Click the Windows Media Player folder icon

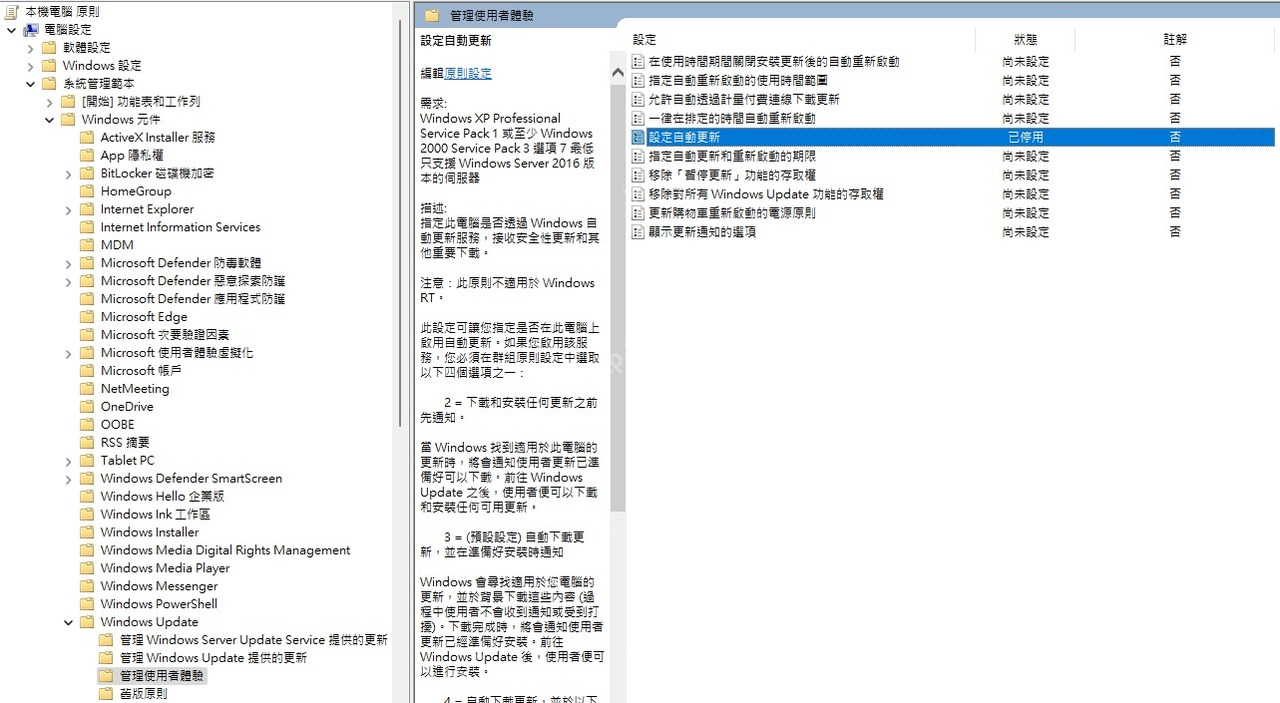pyautogui.click(x=87, y=568)
